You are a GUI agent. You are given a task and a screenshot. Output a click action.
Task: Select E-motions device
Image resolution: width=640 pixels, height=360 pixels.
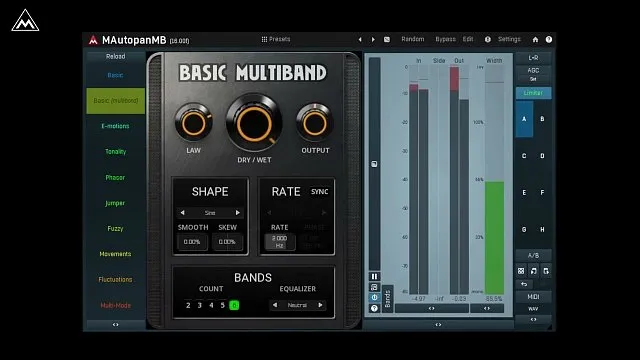(116, 126)
